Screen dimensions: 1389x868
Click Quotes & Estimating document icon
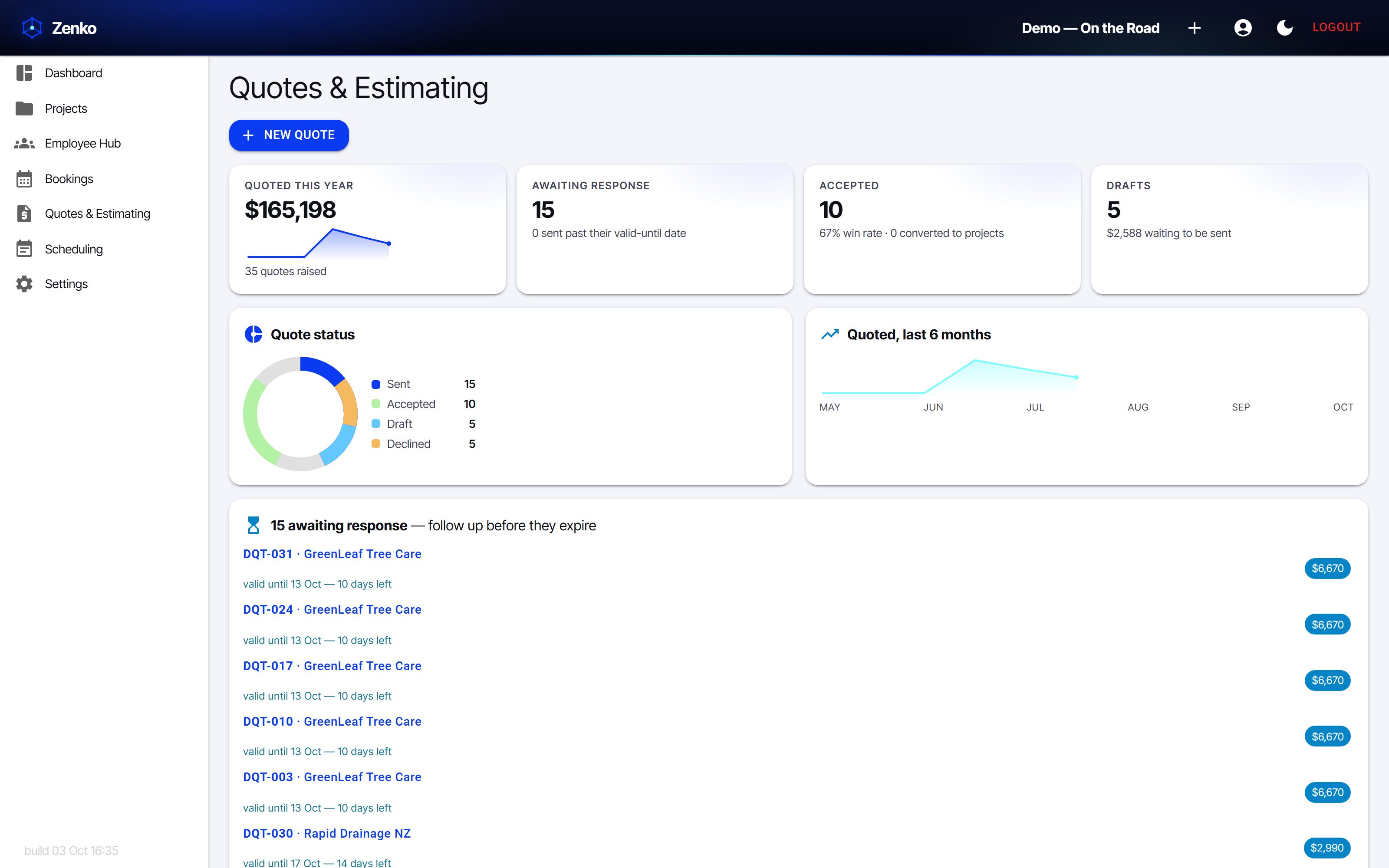click(24, 214)
